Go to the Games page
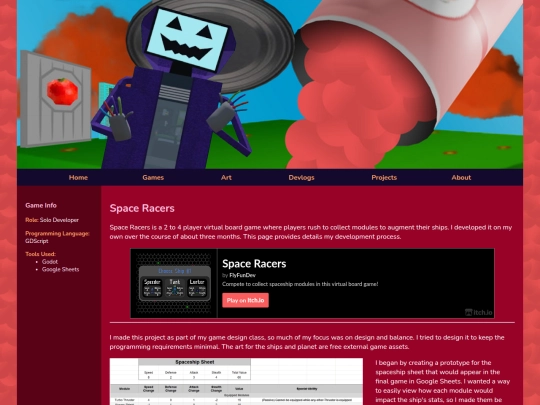The width and height of the screenshot is (540, 405). (x=153, y=177)
